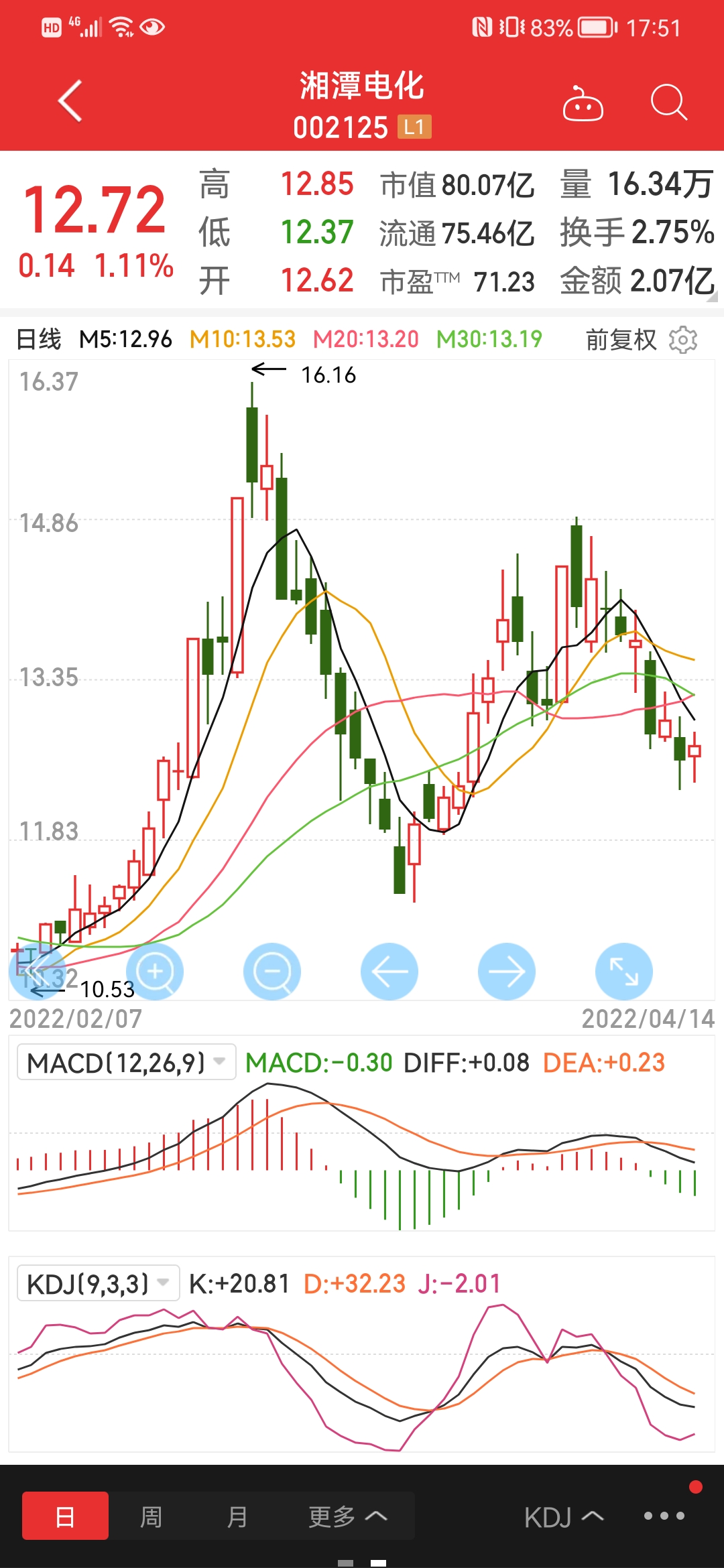Tap the NFC status icon
This screenshot has height=1568, width=724.
(x=482, y=27)
